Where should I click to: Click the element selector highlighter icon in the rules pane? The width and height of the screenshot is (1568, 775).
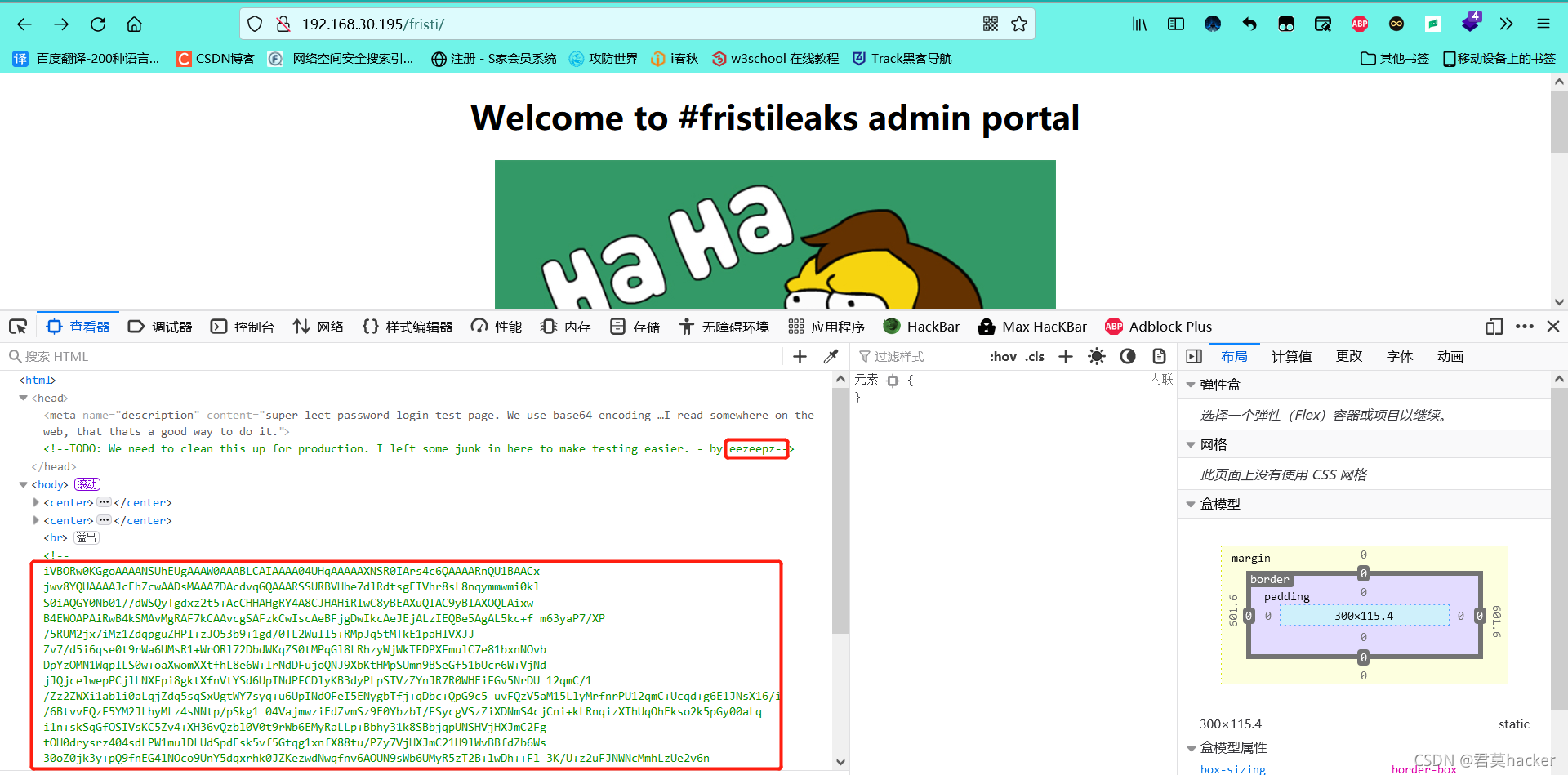893,381
